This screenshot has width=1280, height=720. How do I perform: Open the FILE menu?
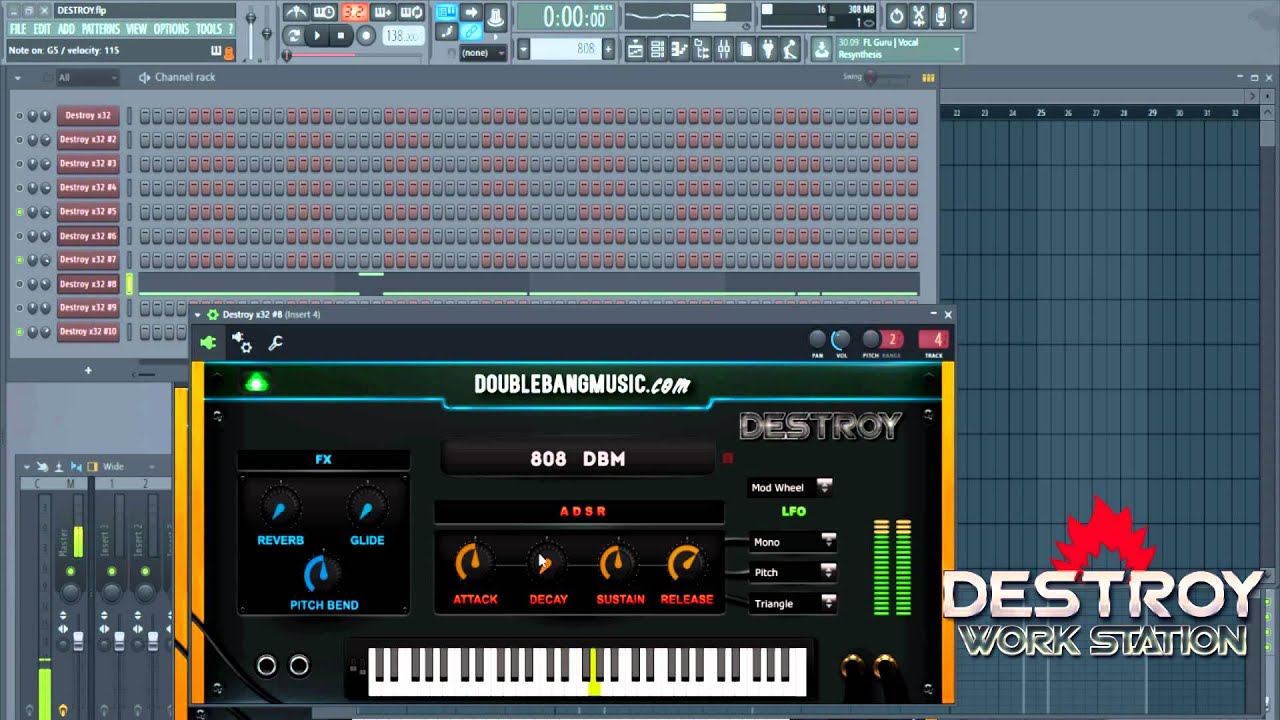click(18, 29)
